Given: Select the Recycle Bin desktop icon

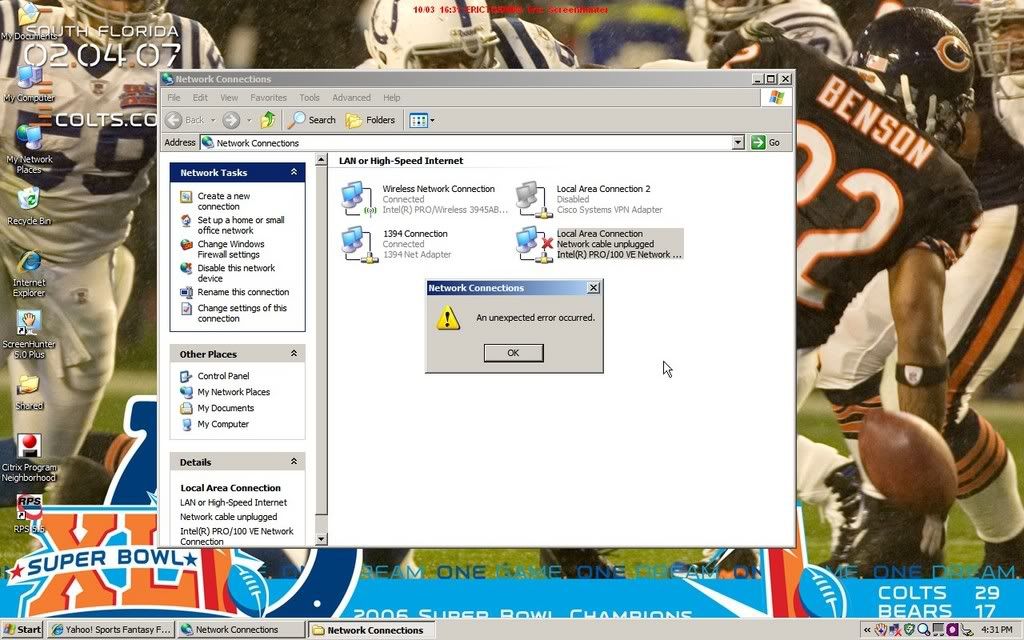Looking at the screenshot, I should click(29, 206).
